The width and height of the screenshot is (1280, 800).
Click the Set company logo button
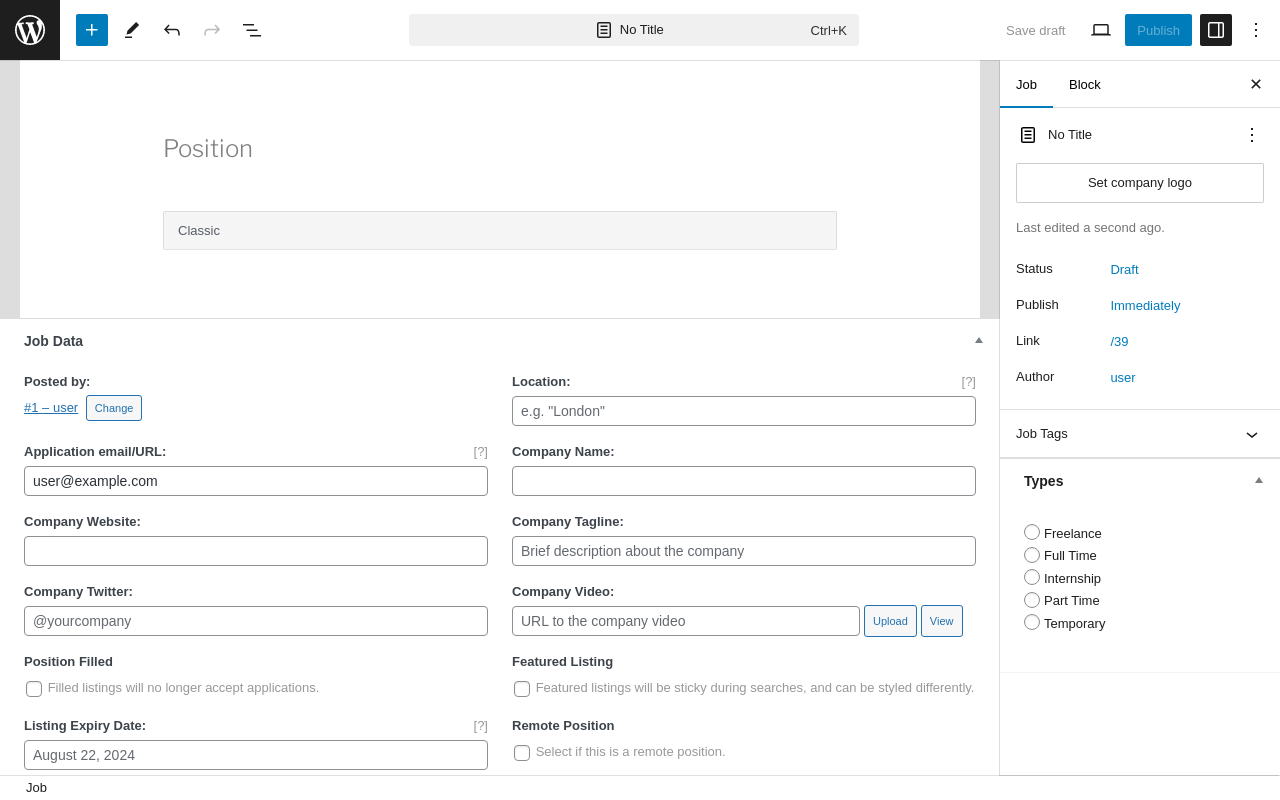(1140, 183)
